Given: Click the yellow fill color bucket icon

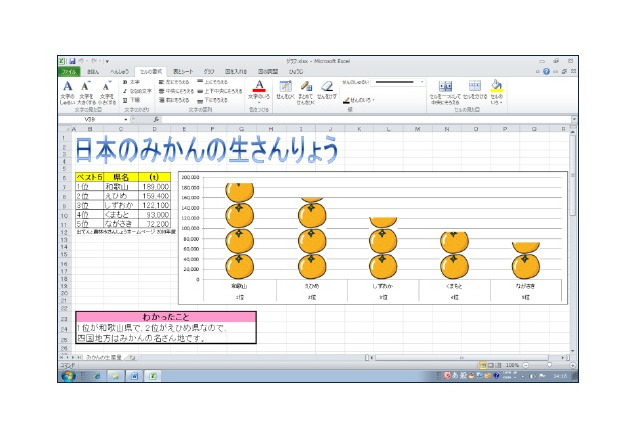Looking at the screenshot, I should [496, 86].
